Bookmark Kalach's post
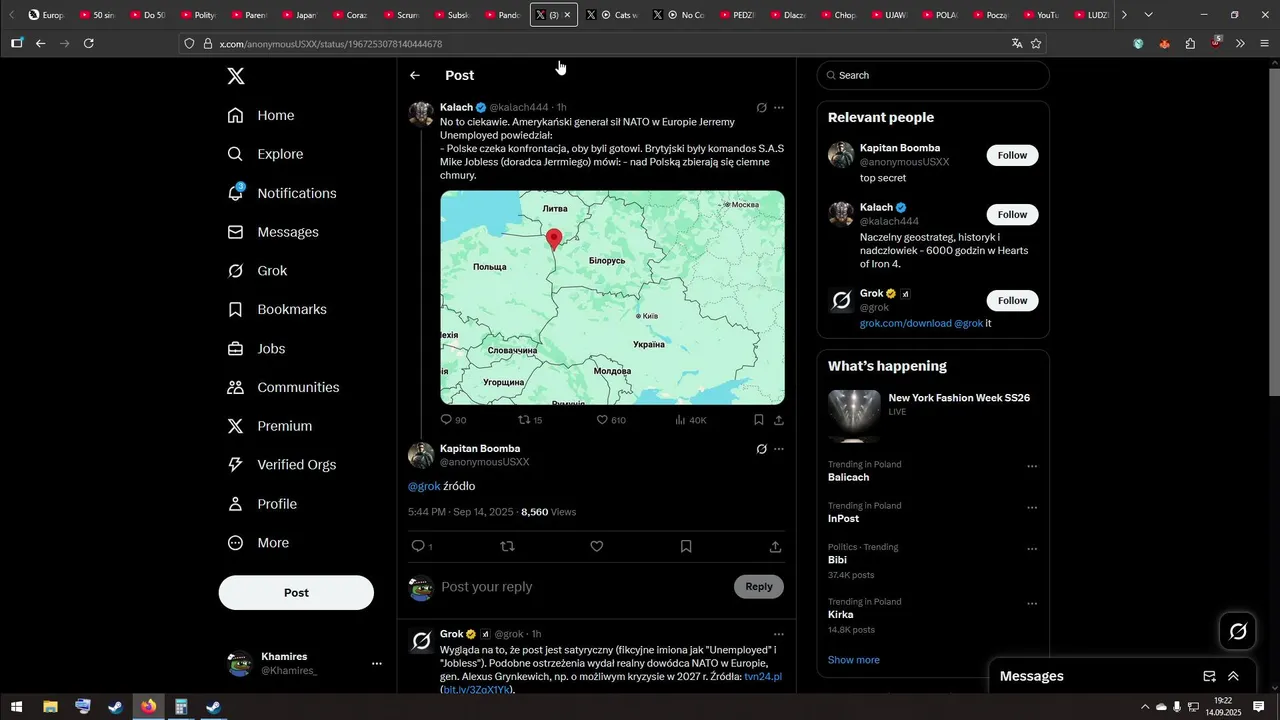This screenshot has height=720, width=1280. [759, 420]
